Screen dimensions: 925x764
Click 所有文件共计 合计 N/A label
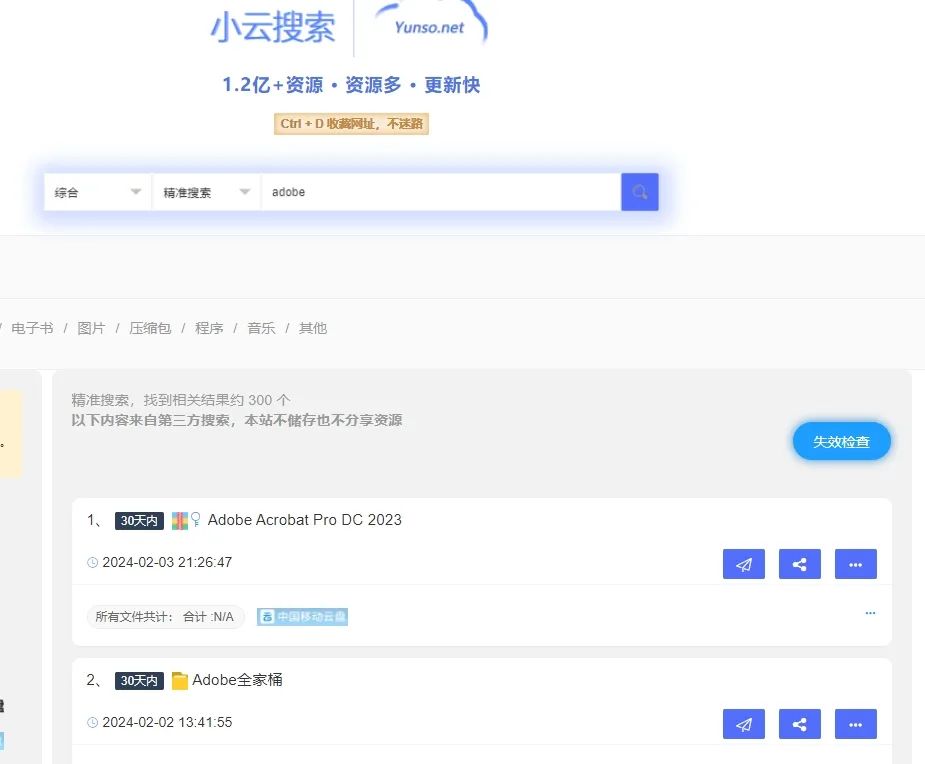(165, 617)
